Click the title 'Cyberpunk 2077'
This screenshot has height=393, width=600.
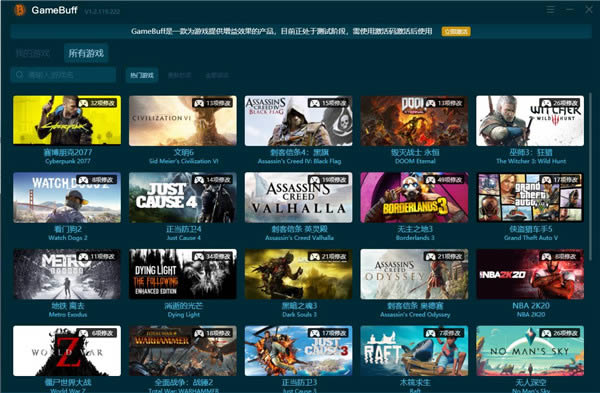[68, 161]
